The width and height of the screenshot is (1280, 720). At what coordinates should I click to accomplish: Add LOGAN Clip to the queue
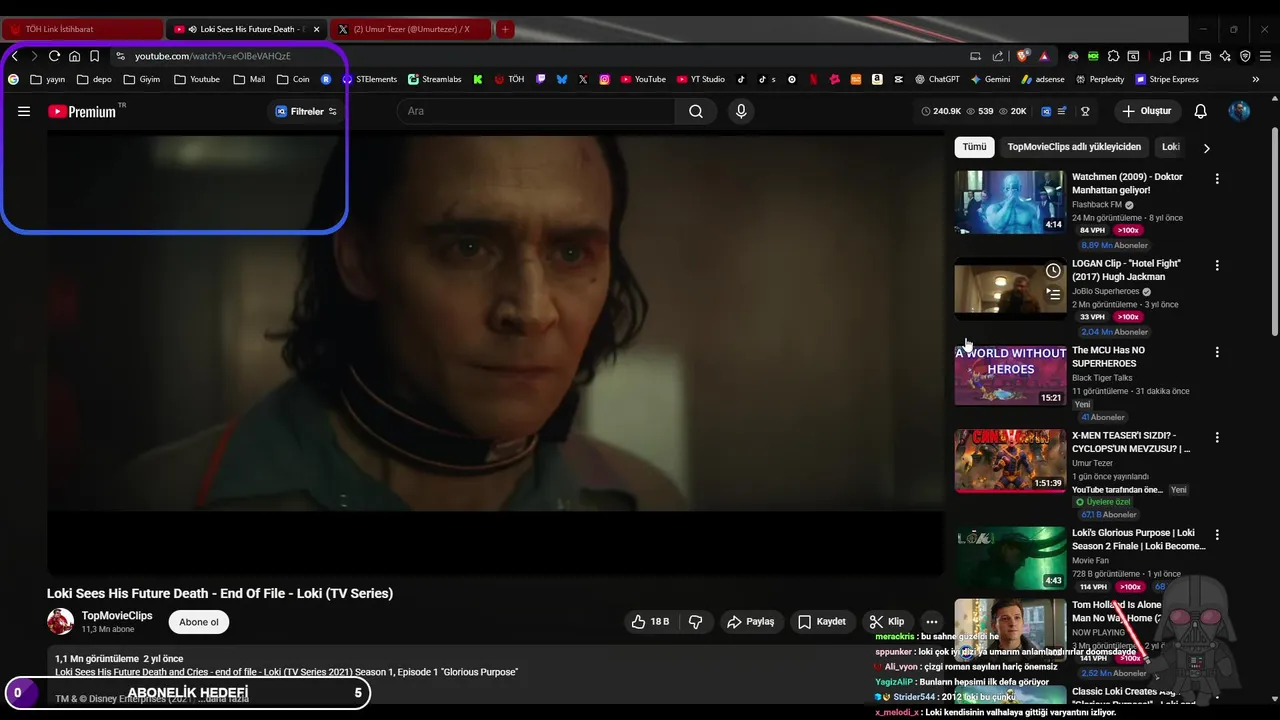click(1053, 294)
